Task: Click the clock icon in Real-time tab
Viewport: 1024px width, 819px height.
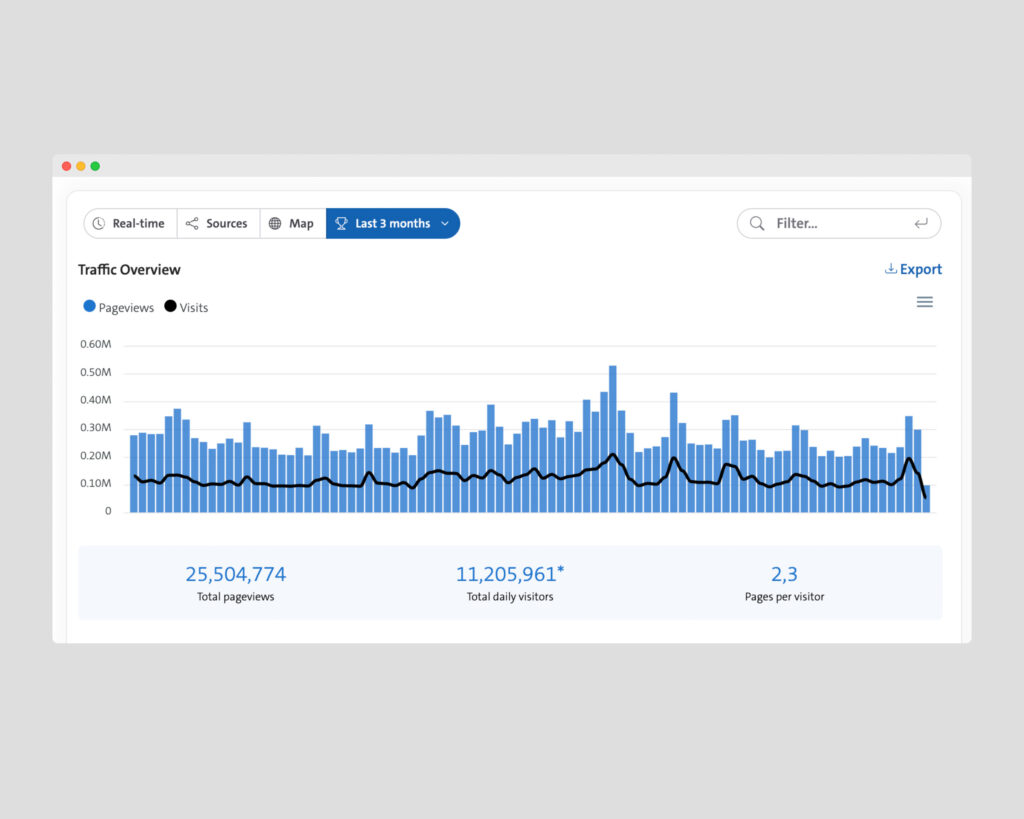Action: [99, 224]
